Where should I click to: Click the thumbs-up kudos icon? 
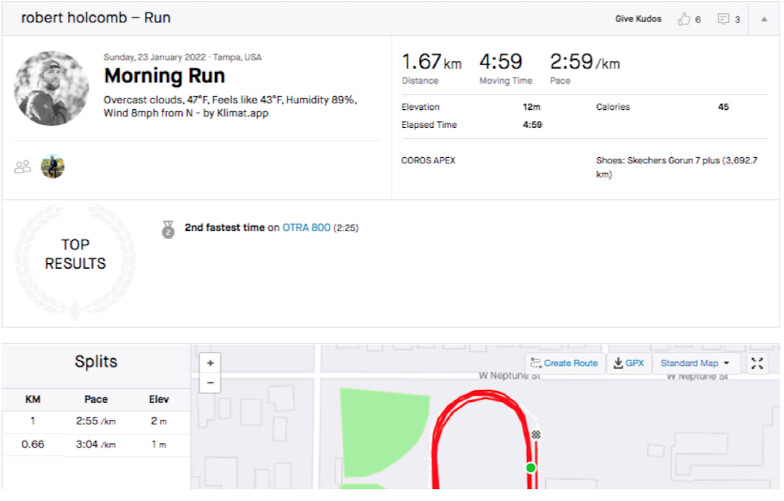tap(684, 19)
